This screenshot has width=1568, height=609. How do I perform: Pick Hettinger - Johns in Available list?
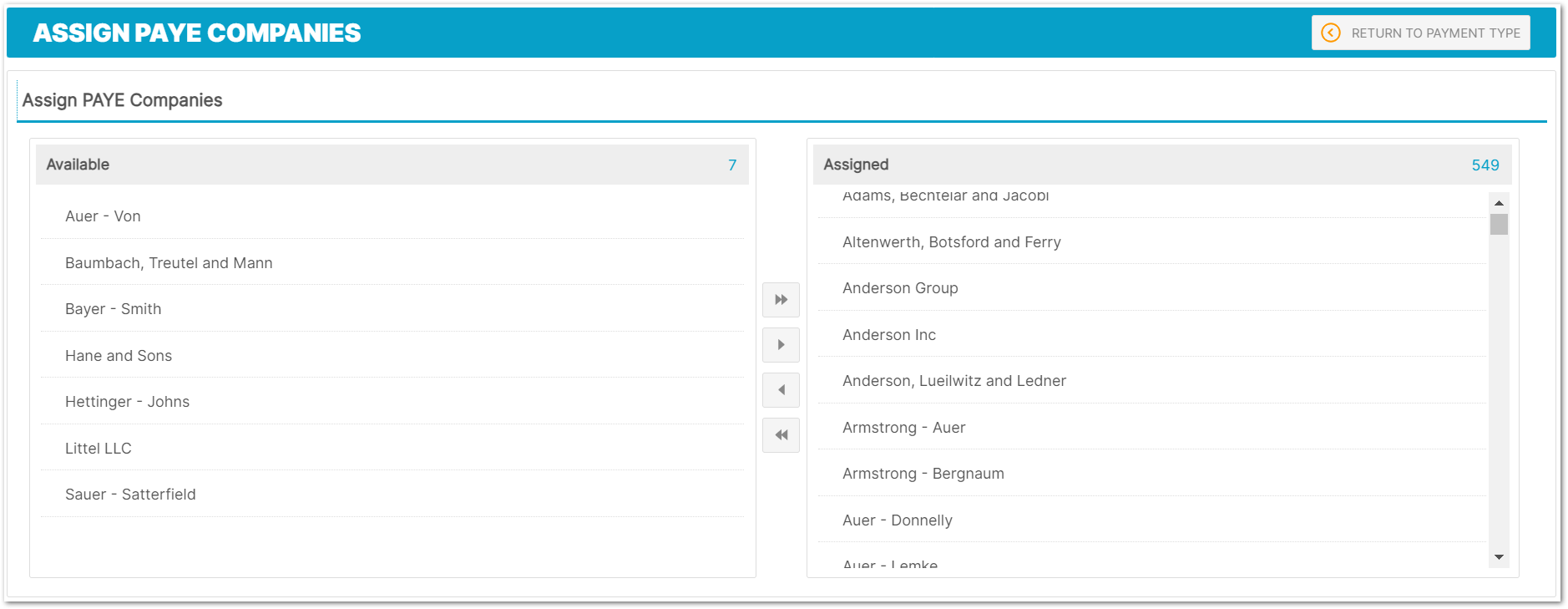click(127, 402)
